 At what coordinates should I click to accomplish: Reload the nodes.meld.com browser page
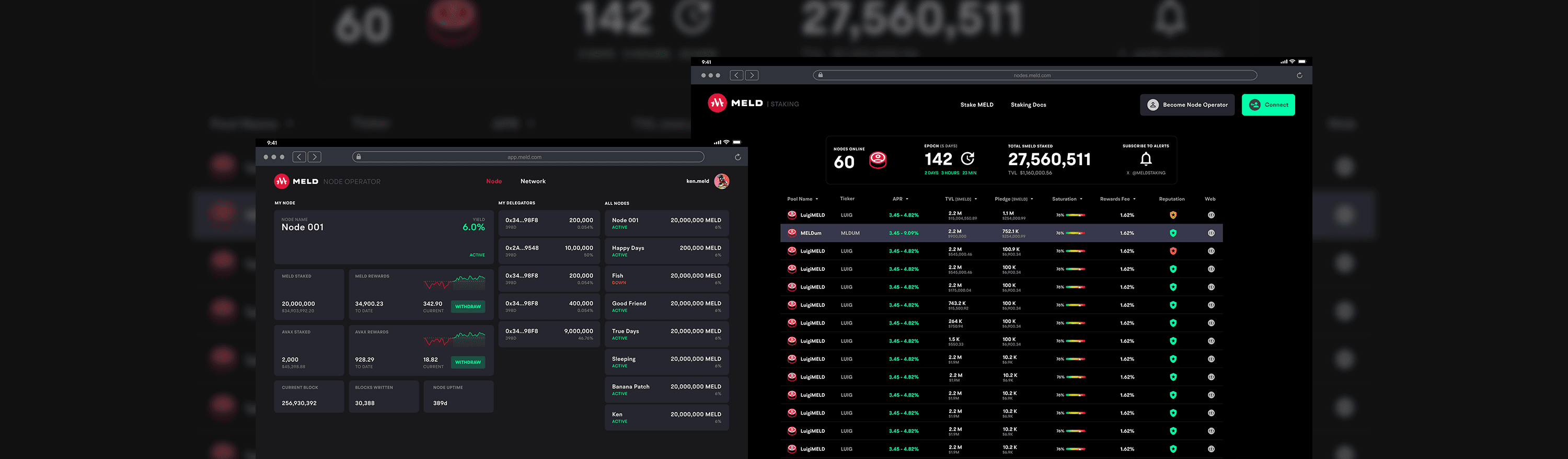pyautogui.click(x=1299, y=75)
